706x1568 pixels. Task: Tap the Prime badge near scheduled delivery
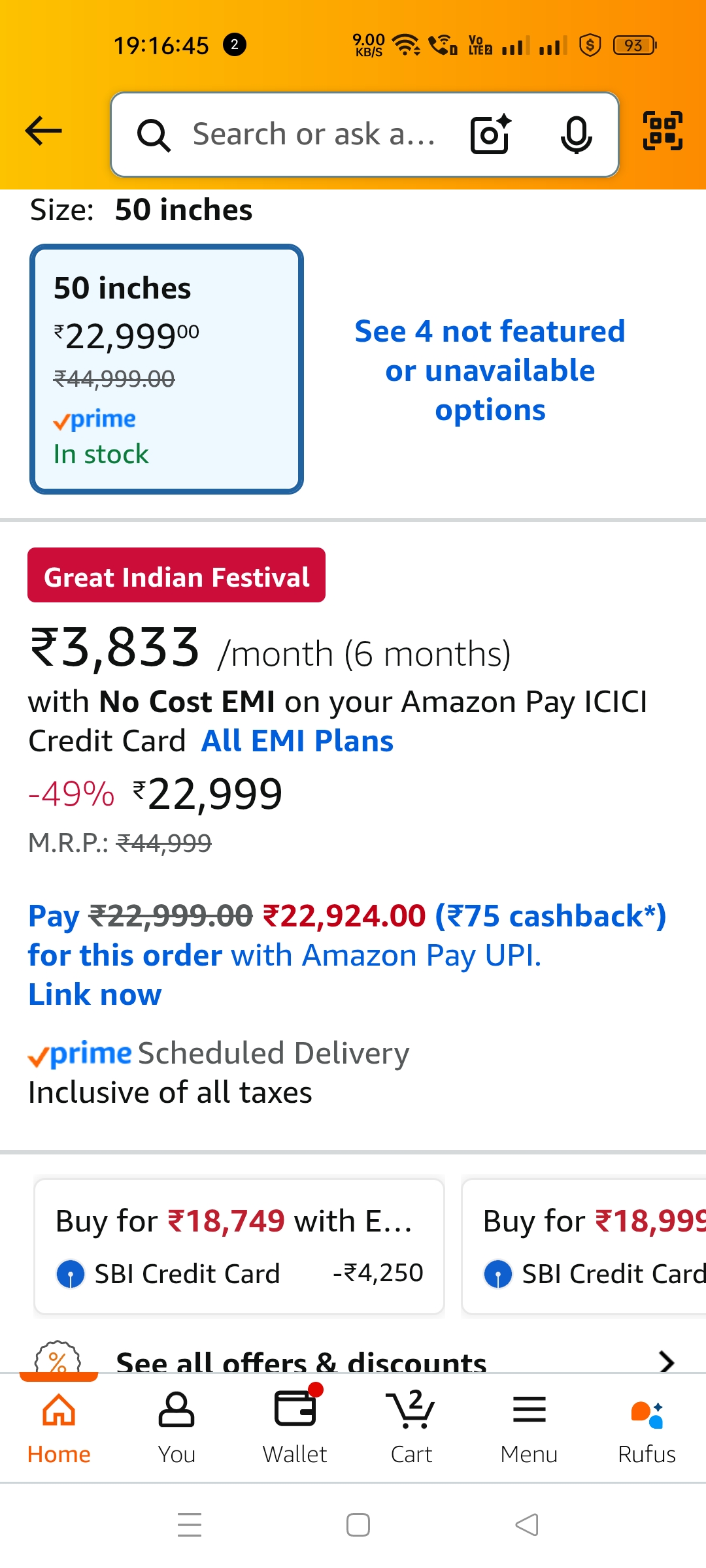point(78,1052)
